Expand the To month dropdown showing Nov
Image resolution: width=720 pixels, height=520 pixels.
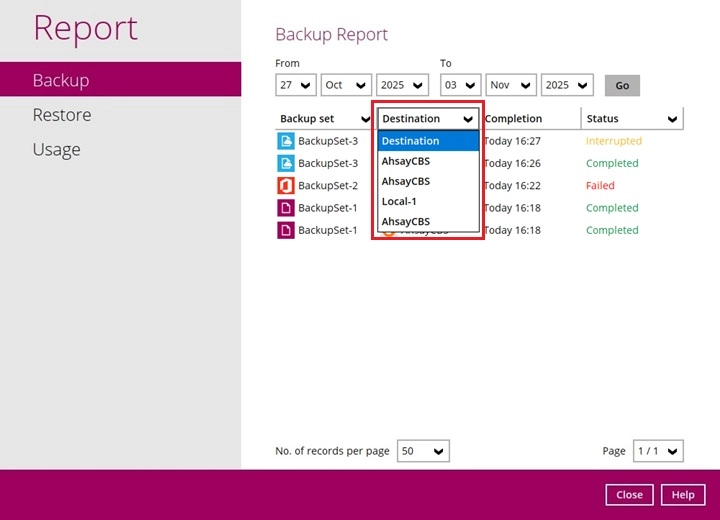coord(511,85)
